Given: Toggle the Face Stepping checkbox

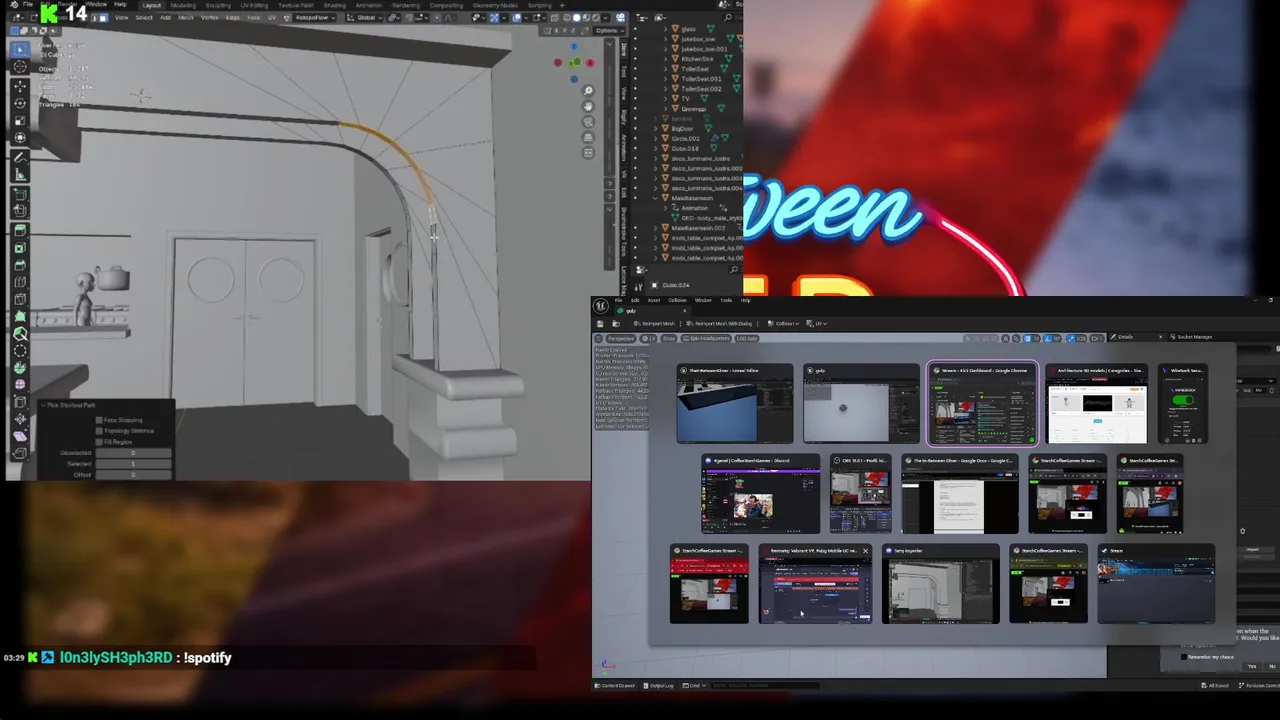Looking at the screenshot, I should pyautogui.click(x=100, y=420).
